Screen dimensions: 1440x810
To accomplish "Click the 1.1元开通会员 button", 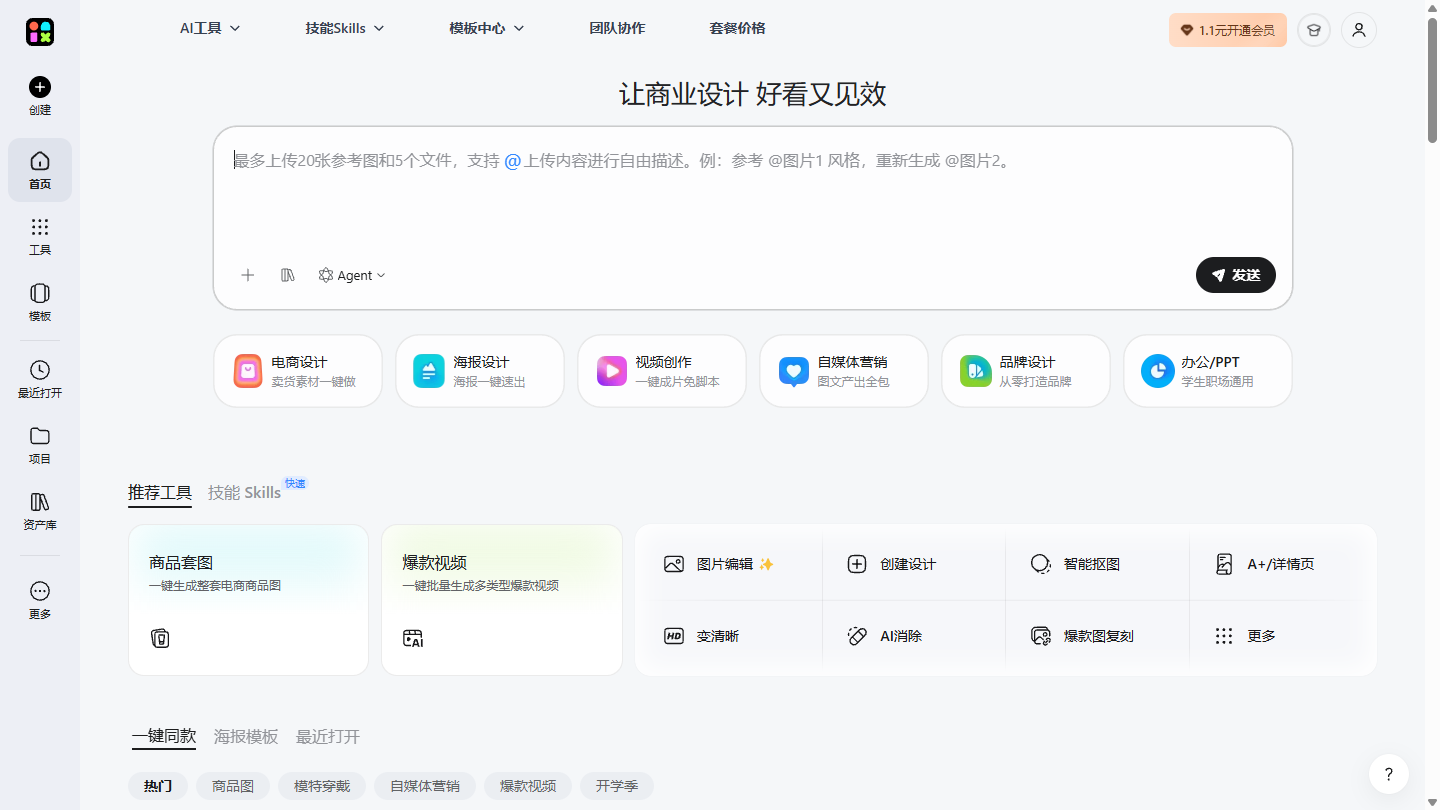I will tap(1228, 30).
